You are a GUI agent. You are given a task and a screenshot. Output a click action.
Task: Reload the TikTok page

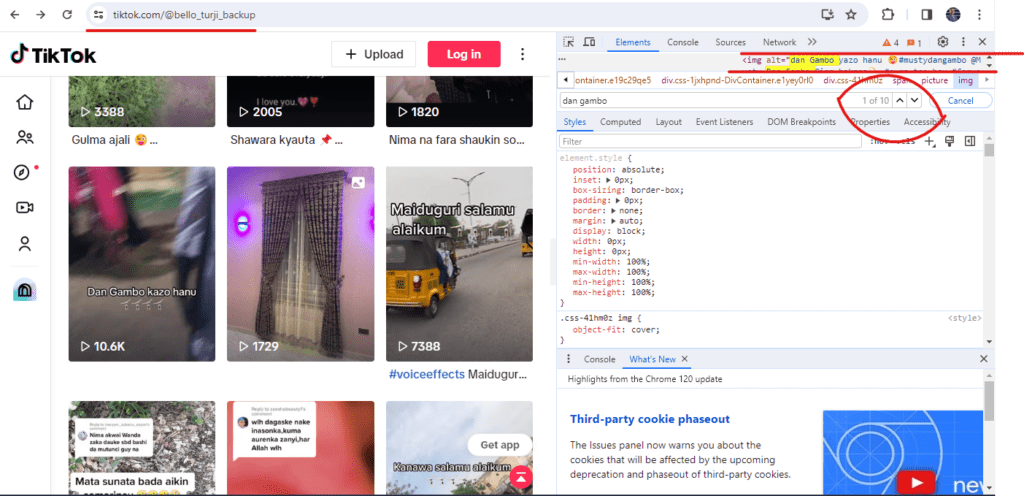pyautogui.click(x=67, y=14)
